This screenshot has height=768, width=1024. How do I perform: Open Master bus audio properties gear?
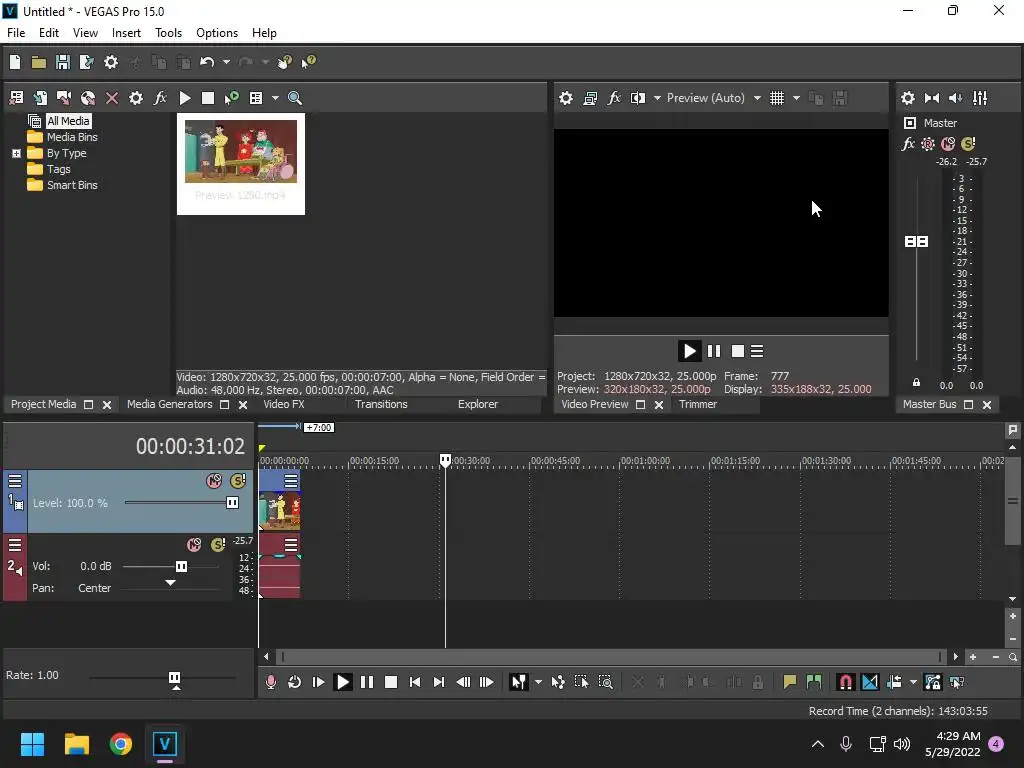(x=908, y=98)
